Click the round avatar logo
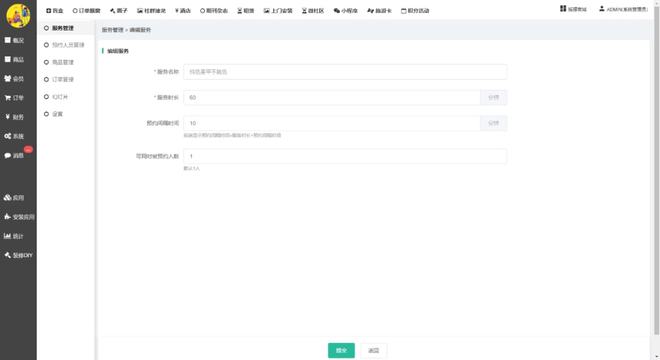Image resolution: width=660 pixels, height=360 pixels. coord(18,16)
